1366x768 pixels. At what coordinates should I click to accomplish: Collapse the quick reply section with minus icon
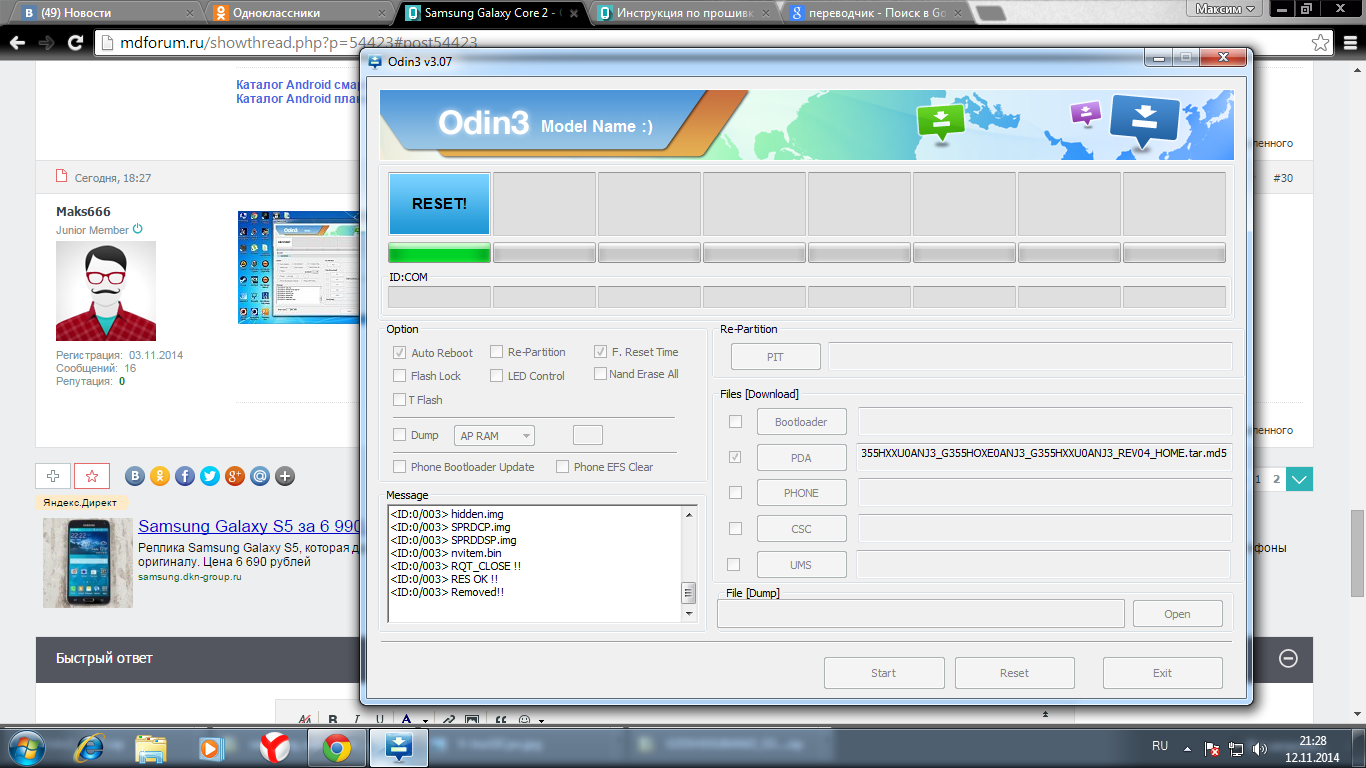(1289, 658)
